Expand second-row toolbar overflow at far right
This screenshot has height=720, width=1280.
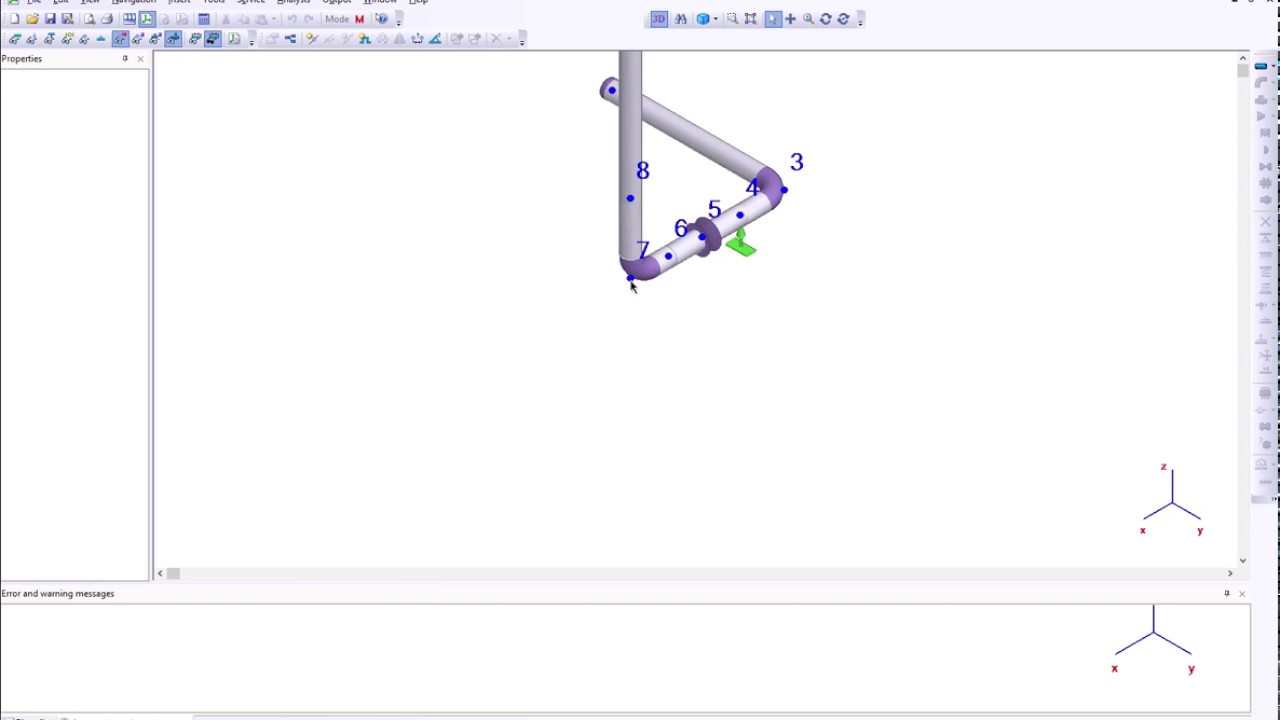522,39
